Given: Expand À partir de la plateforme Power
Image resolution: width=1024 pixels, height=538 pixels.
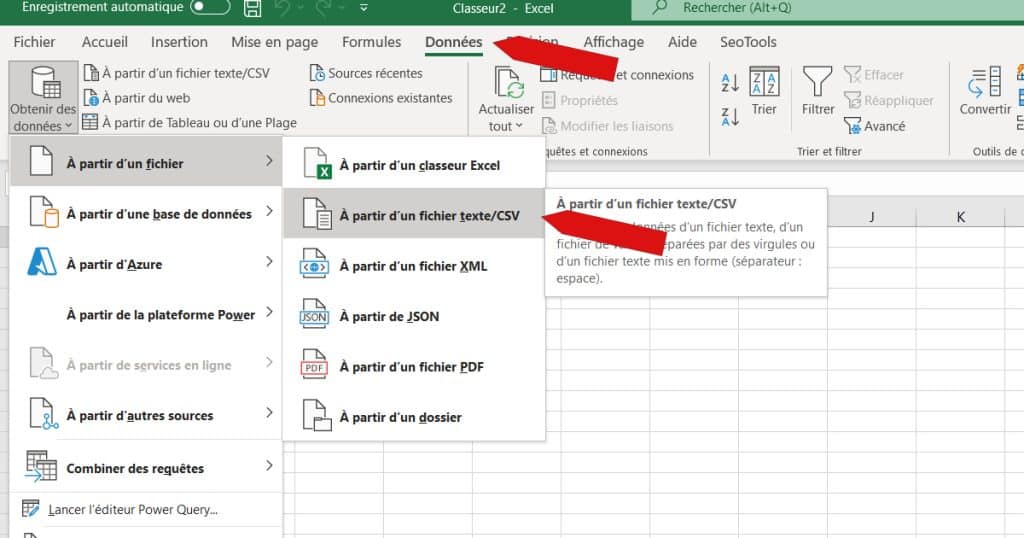Looking at the screenshot, I should point(146,313).
